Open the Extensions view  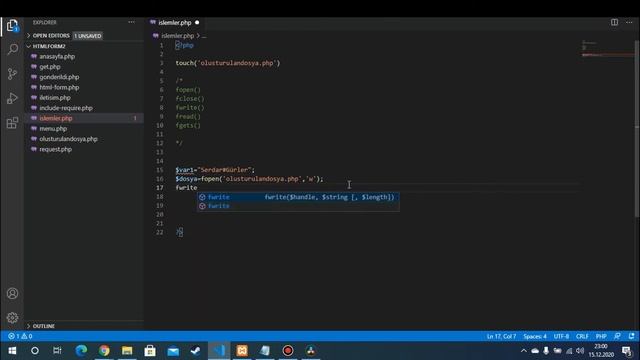tap(12, 123)
